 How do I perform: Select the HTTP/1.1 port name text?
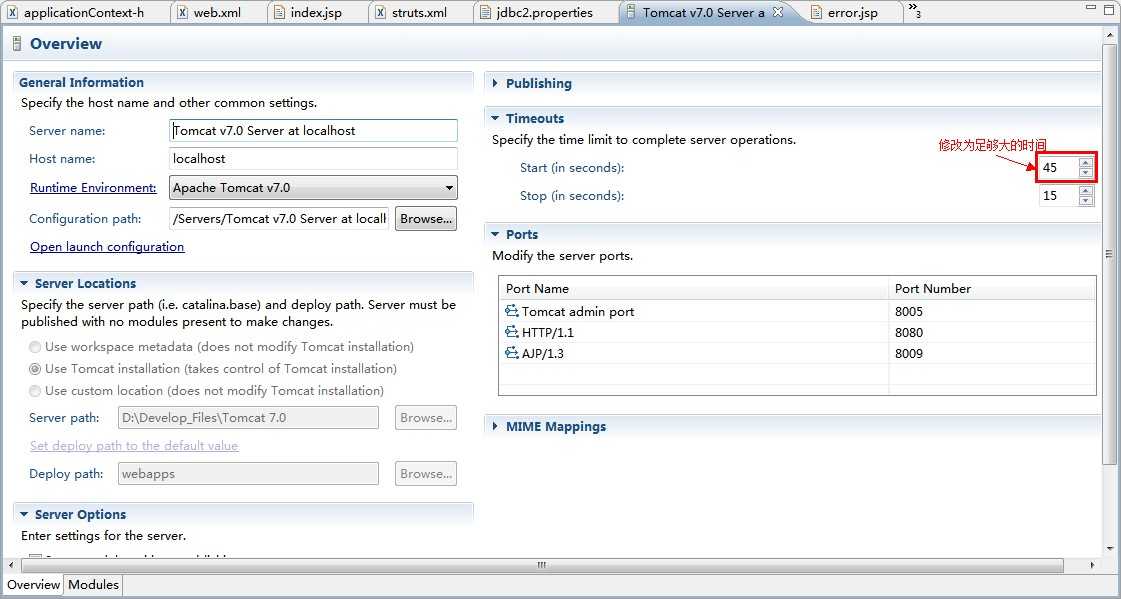548,332
